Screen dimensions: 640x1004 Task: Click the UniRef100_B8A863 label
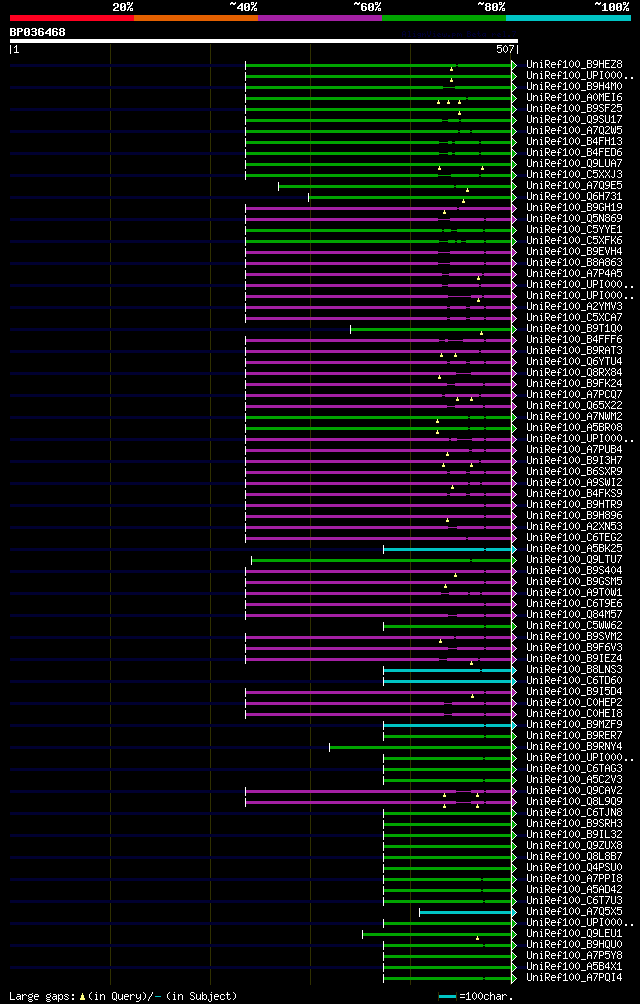click(x=574, y=263)
